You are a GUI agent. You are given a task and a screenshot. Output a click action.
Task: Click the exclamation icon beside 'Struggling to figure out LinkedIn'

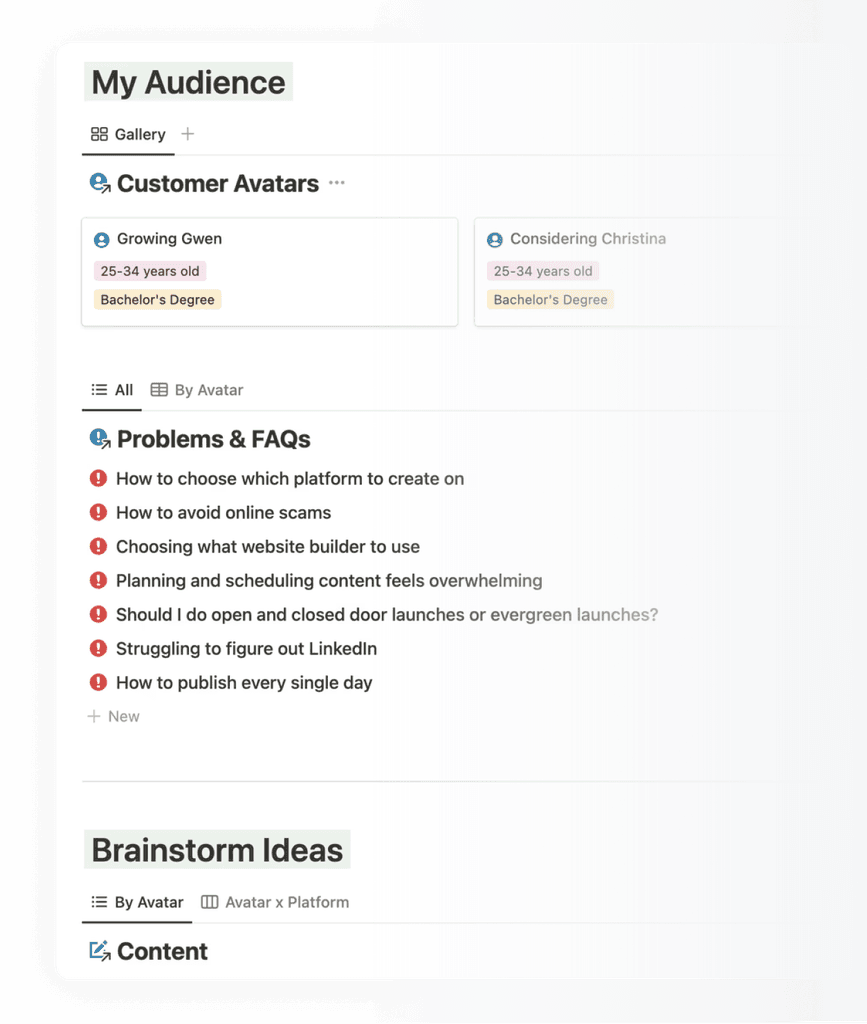[97, 648]
